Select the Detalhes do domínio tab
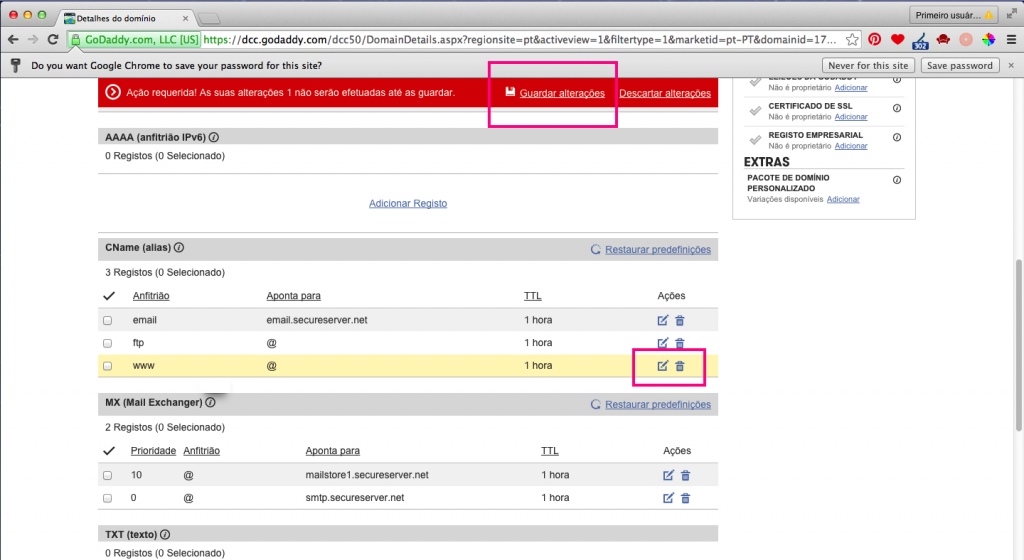 point(124,18)
